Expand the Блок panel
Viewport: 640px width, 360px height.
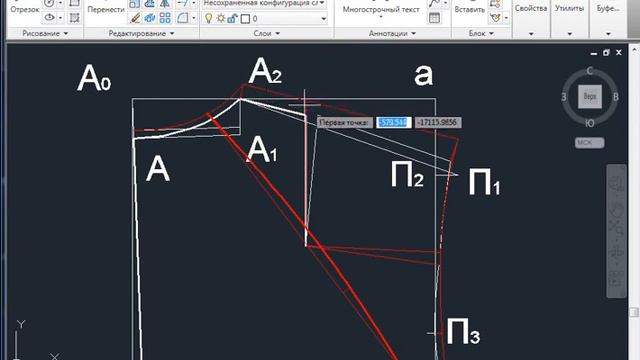481,33
